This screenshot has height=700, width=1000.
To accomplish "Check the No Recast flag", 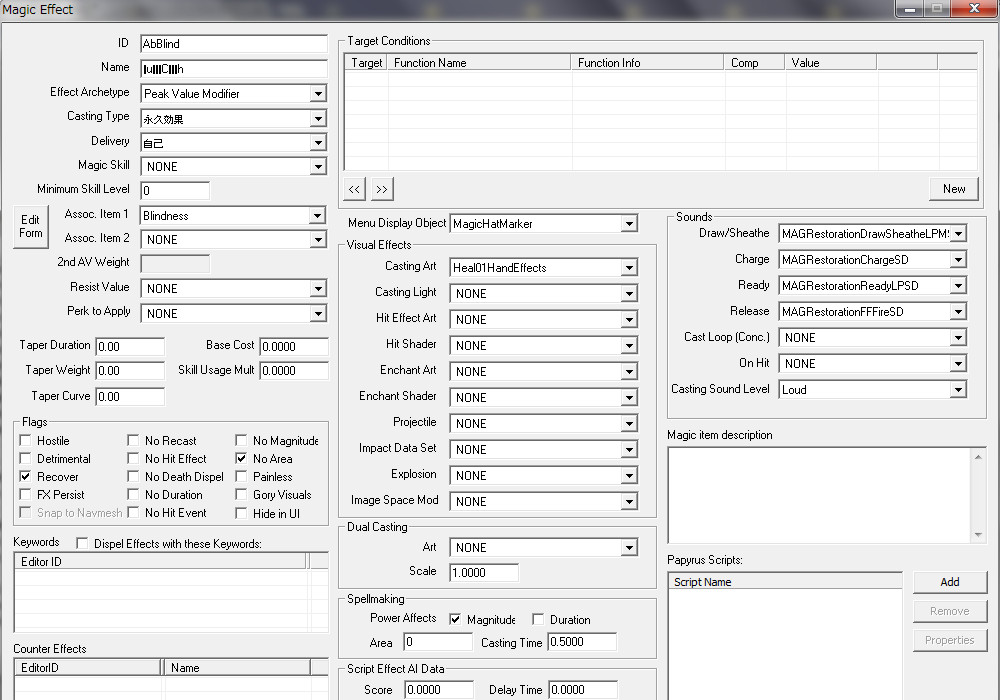I will 133,441.
